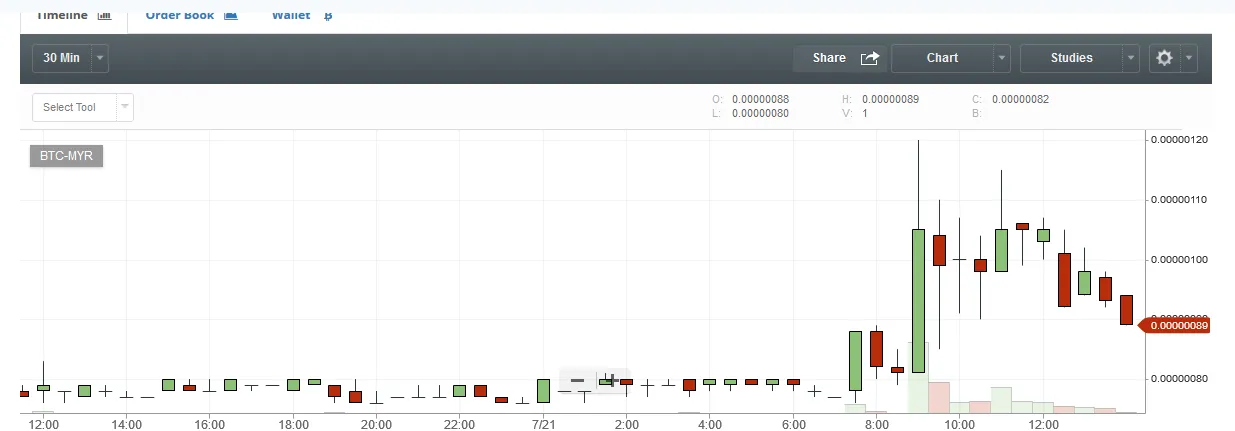The image size is (1235, 431).
Task: Click the Share button
Action: 840,58
